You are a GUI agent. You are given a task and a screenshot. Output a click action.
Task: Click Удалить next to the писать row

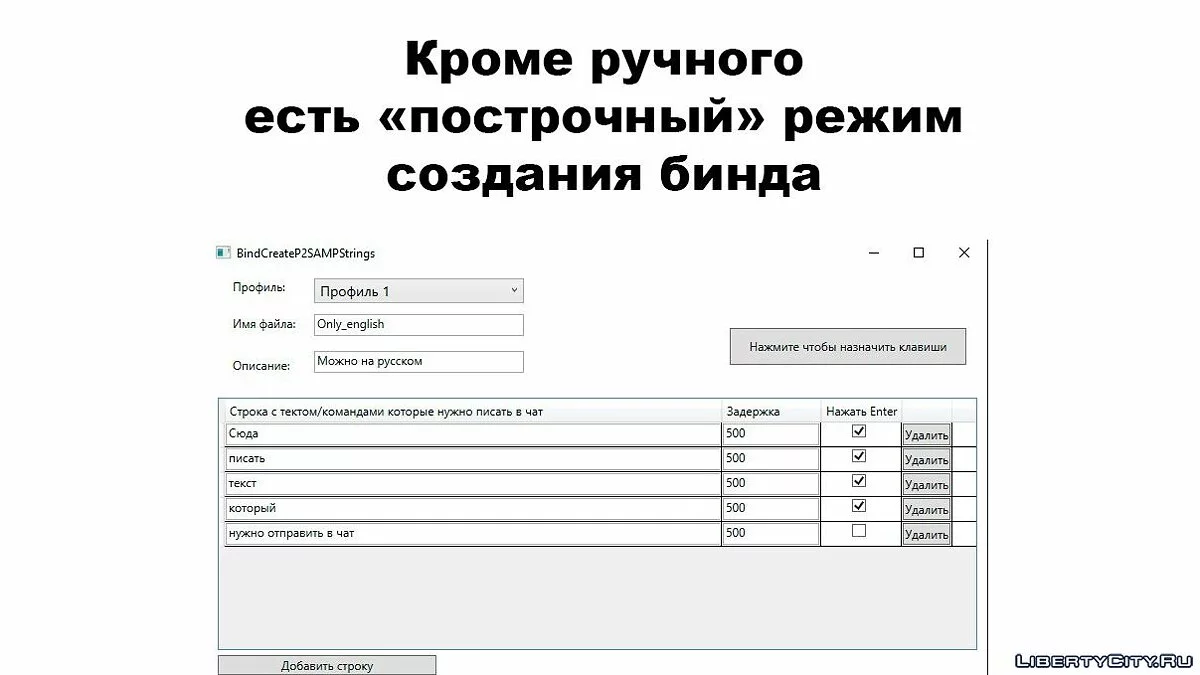(x=926, y=460)
